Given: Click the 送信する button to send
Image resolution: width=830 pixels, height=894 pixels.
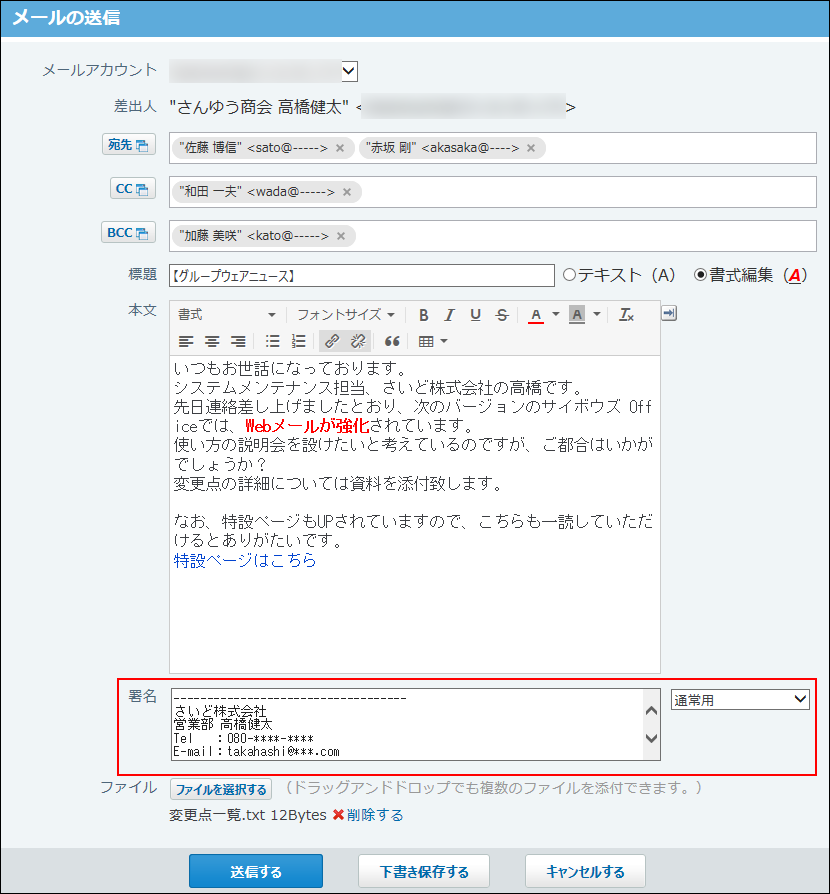Looking at the screenshot, I should pyautogui.click(x=256, y=871).
